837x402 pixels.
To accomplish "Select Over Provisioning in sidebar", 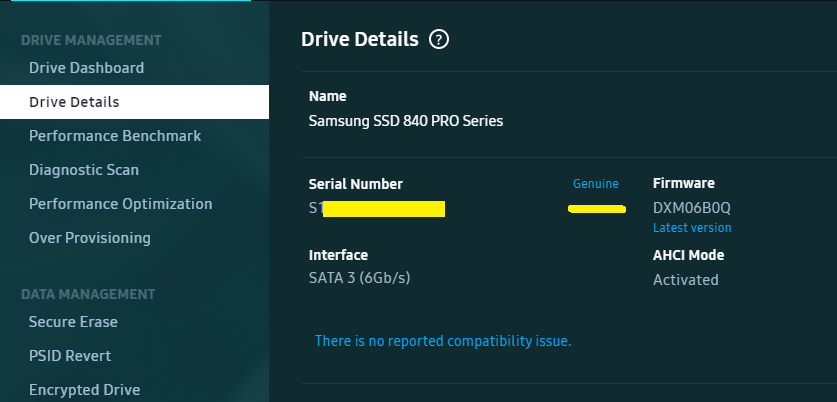I will [x=90, y=238].
